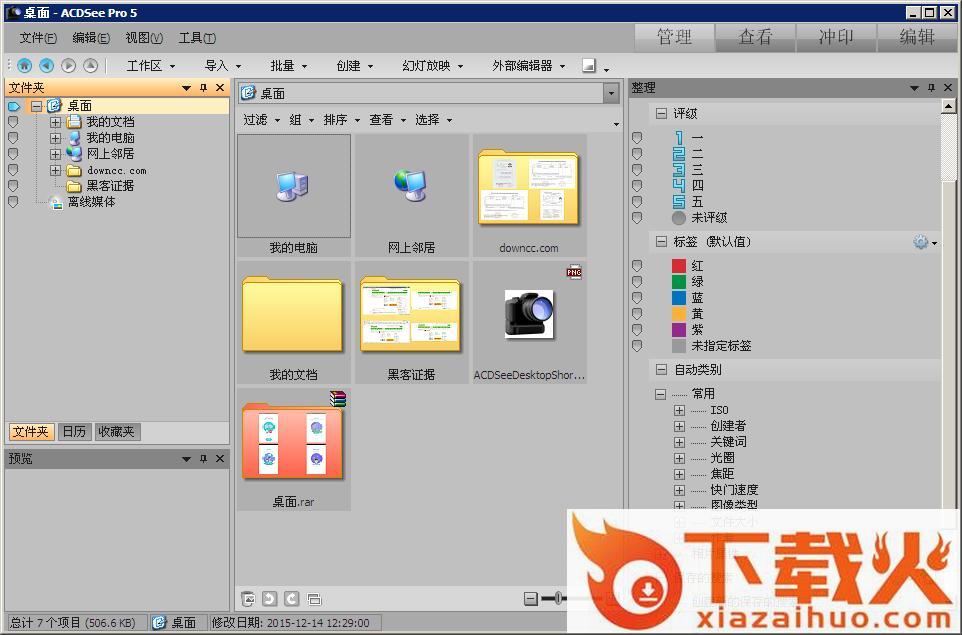The width and height of the screenshot is (962, 635).
Task: Select rating 1 icon
Action: [x=679, y=137]
